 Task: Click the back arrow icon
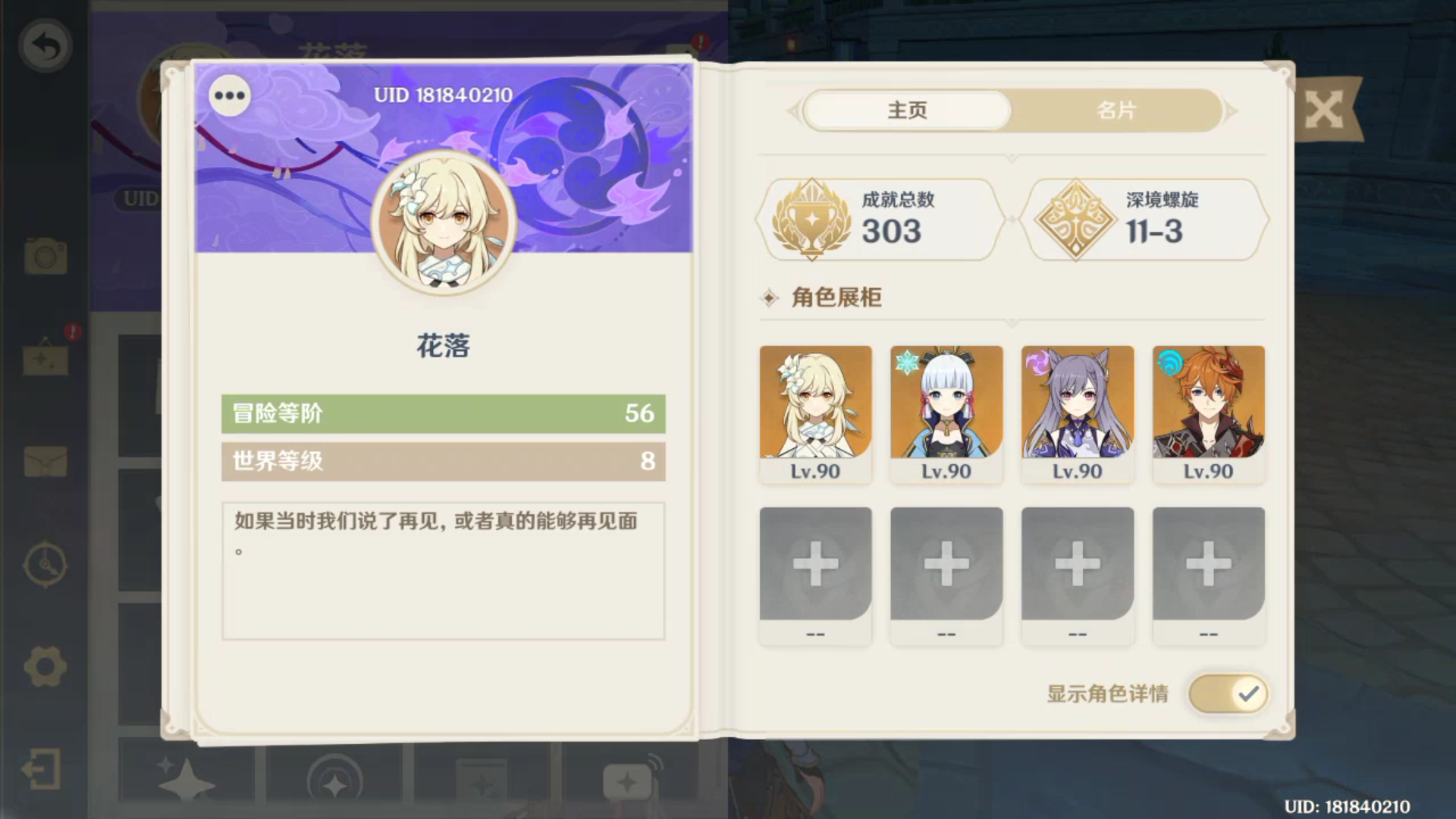[45, 46]
